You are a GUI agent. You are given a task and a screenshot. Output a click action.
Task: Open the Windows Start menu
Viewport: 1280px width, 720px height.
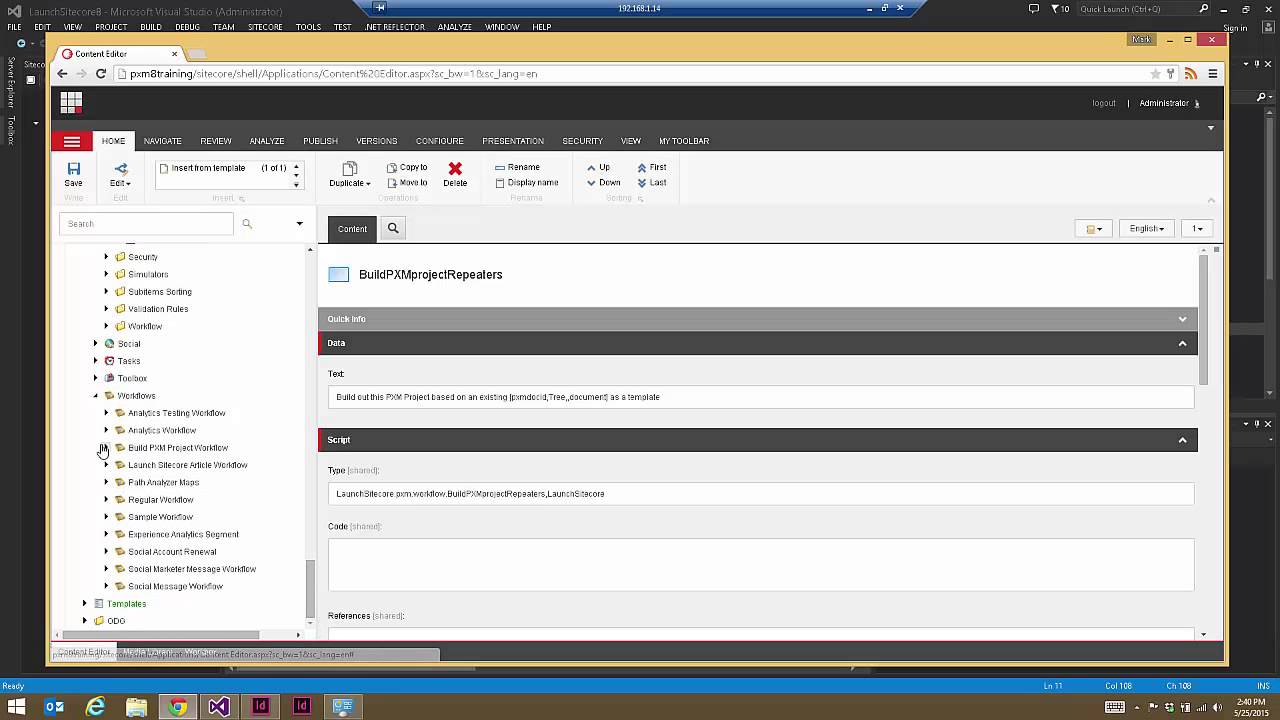point(16,707)
